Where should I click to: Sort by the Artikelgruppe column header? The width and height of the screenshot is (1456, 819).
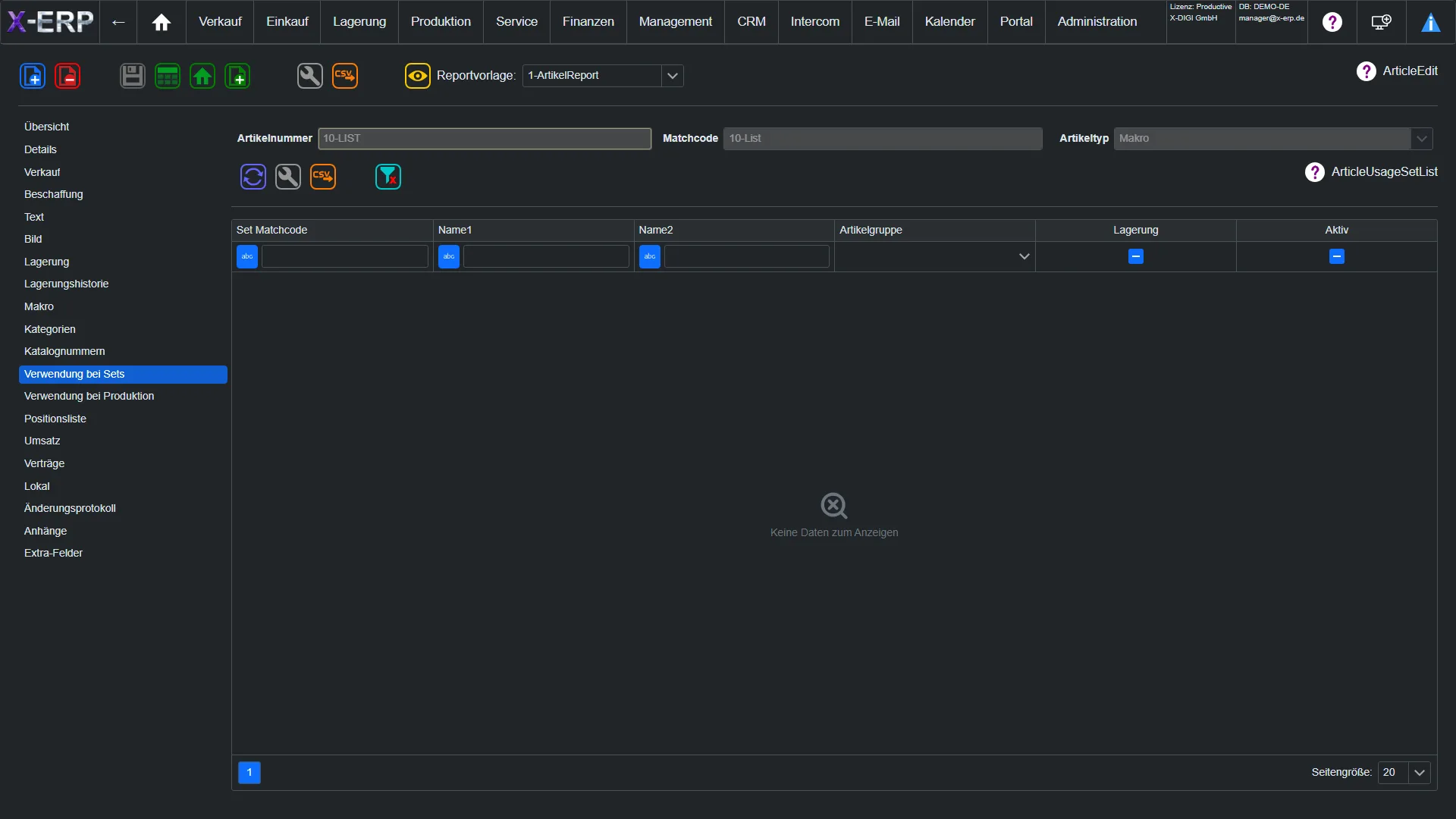[935, 231]
